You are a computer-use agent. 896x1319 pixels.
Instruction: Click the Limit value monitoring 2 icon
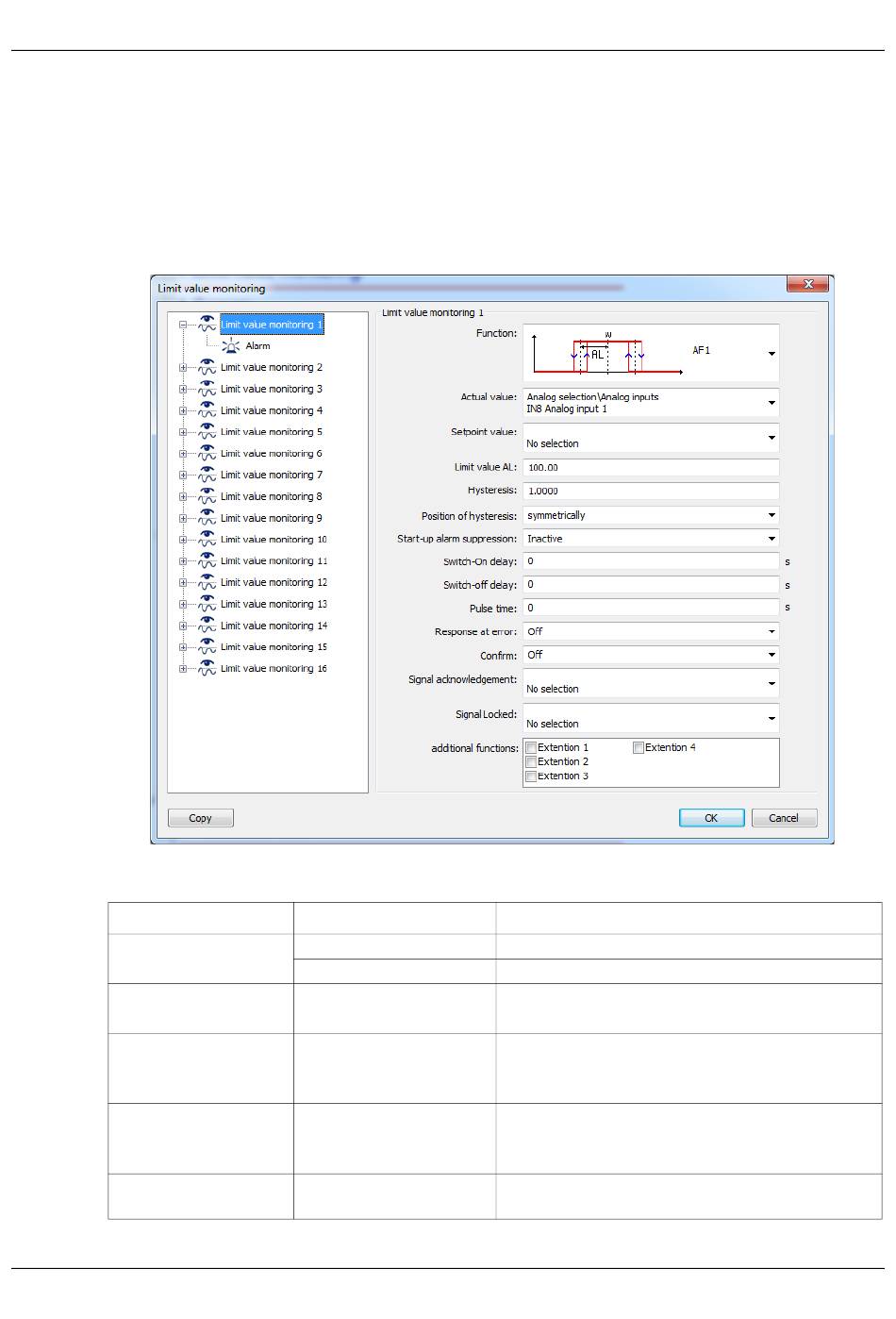(207, 367)
